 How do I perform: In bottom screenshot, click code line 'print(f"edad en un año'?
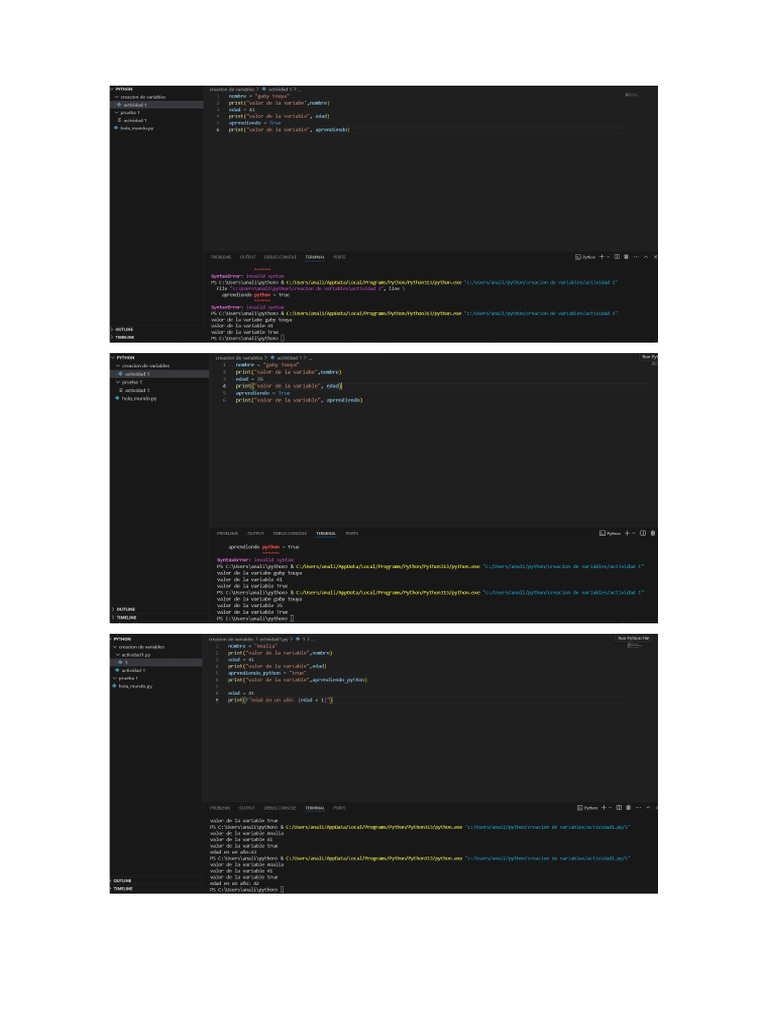(x=280, y=700)
